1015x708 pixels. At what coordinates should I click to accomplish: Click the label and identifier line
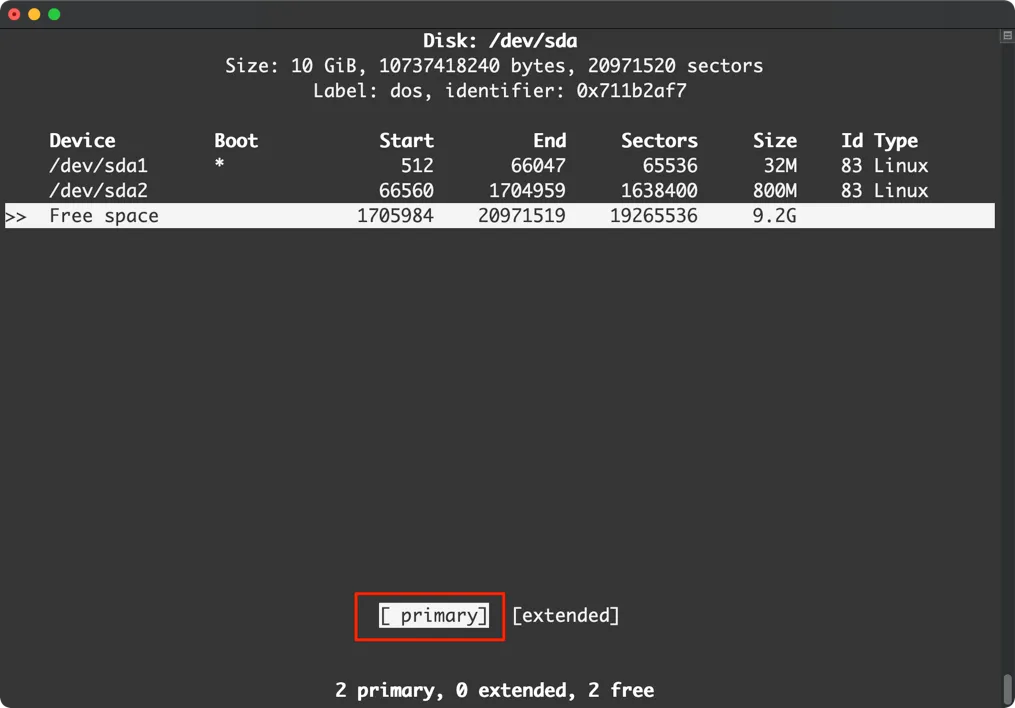click(500, 91)
